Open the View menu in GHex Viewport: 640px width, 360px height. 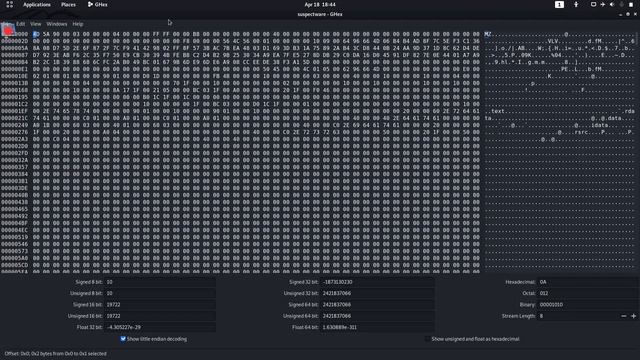click(36, 24)
